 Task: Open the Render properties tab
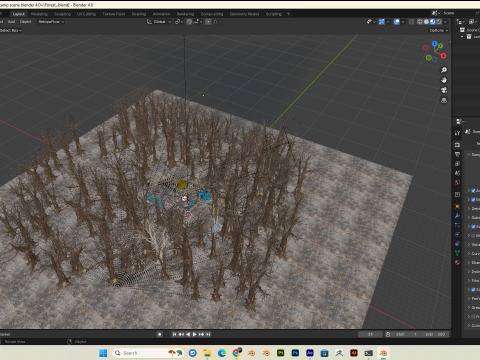pos(457,145)
